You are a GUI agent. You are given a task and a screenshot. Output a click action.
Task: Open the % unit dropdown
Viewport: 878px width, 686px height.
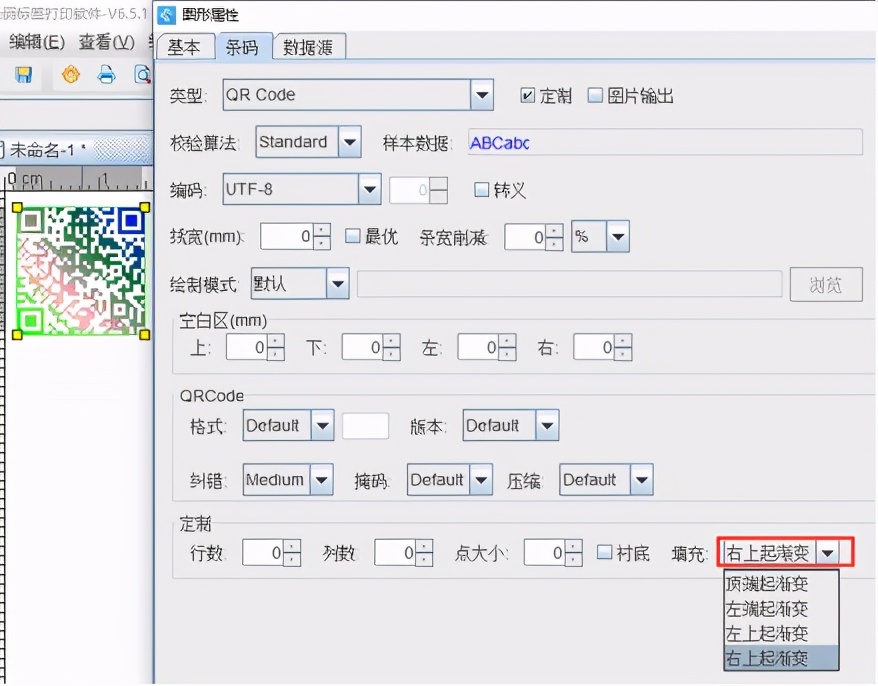click(618, 236)
